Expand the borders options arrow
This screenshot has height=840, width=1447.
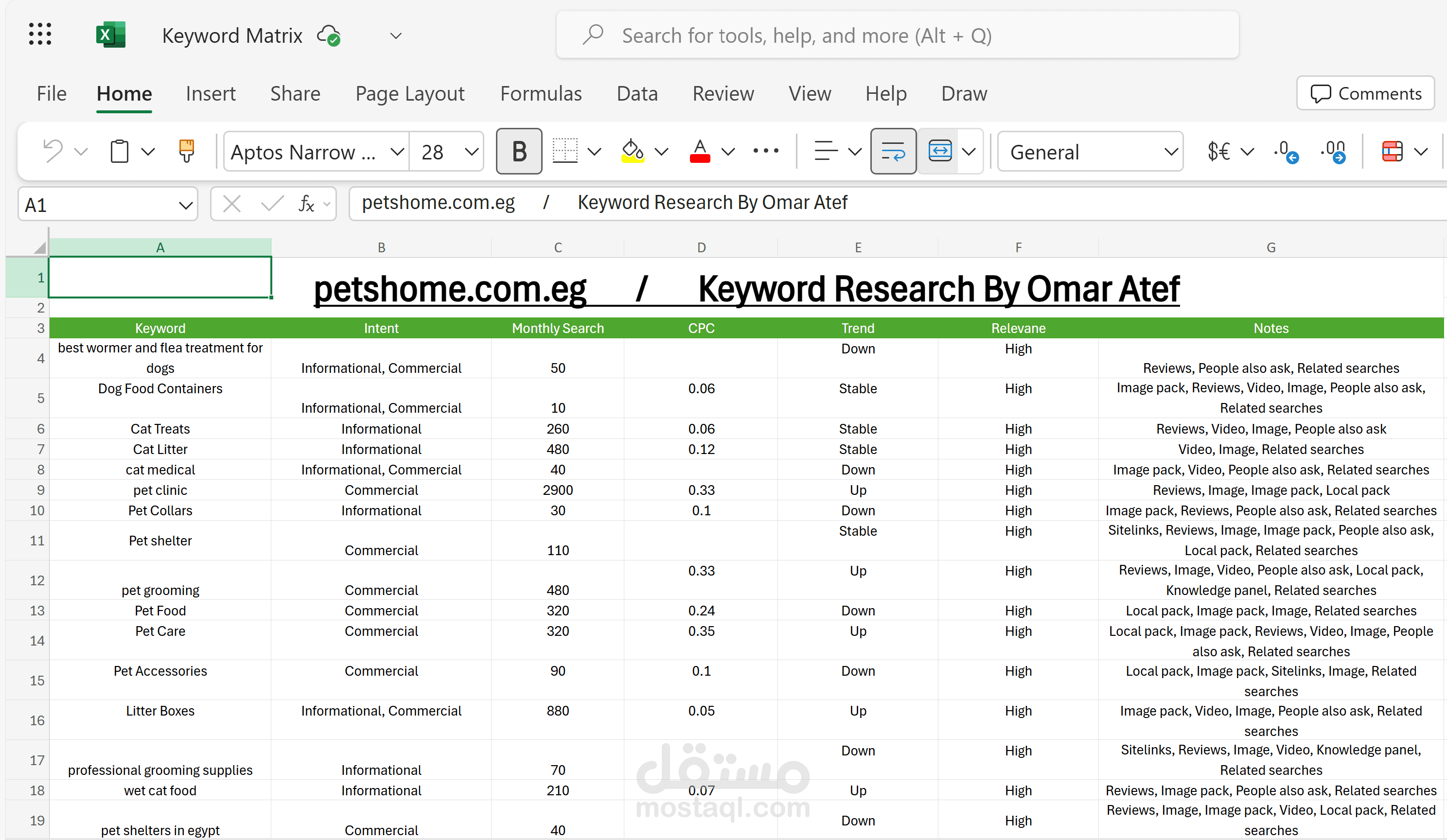point(594,152)
